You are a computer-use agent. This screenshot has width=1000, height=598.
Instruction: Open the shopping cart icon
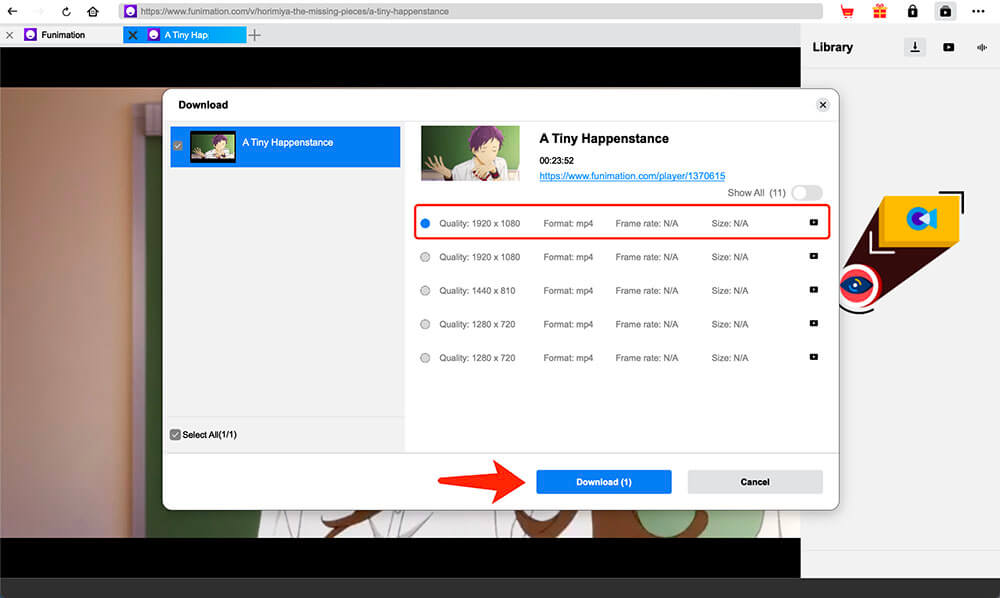(x=847, y=12)
